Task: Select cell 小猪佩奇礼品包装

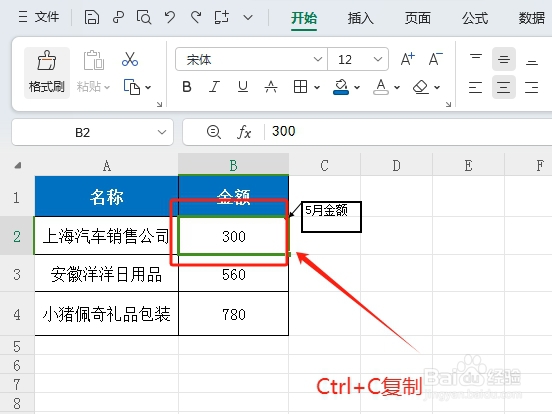Action: point(107,314)
